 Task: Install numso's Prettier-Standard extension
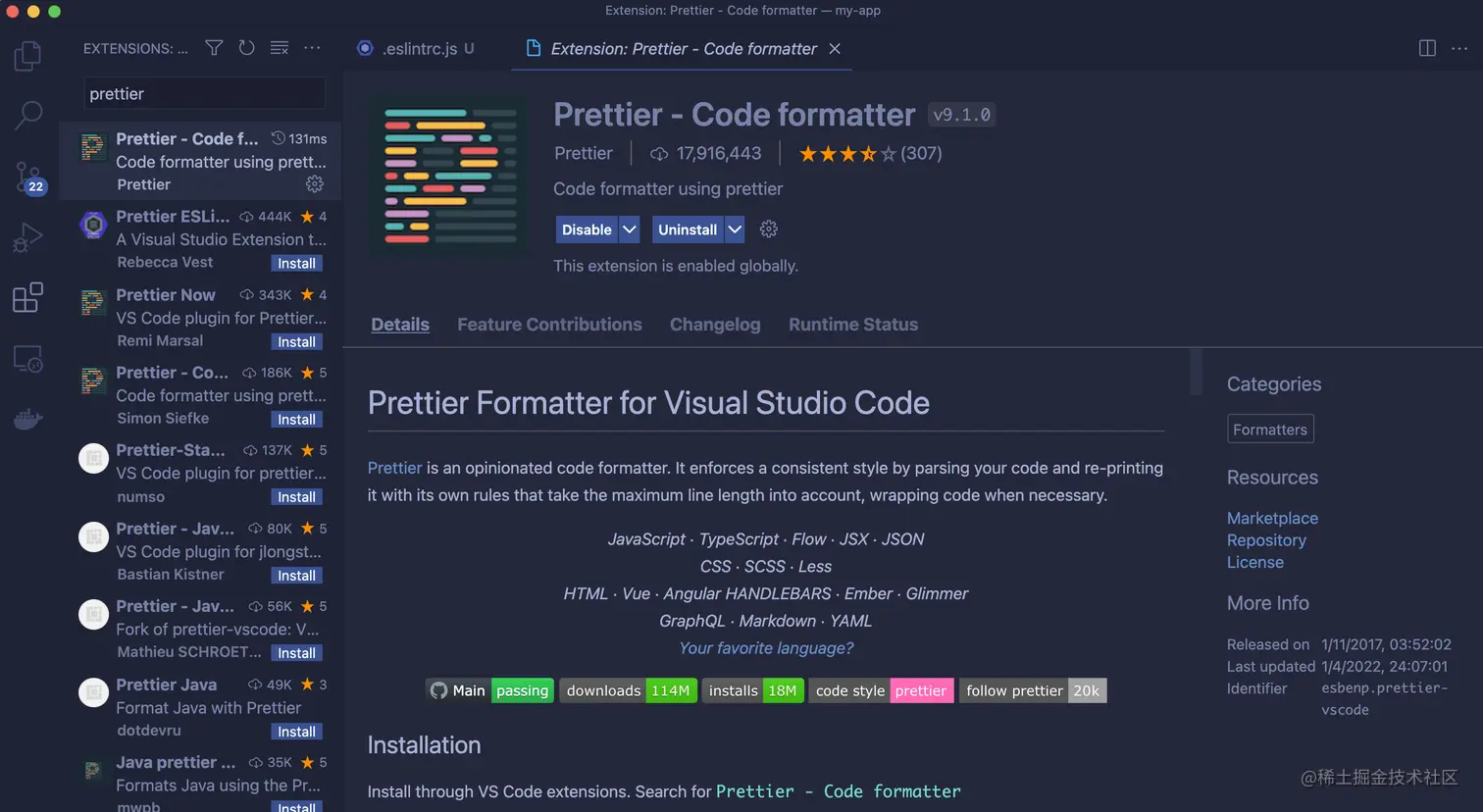pyautogui.click(x=296, y=496)
